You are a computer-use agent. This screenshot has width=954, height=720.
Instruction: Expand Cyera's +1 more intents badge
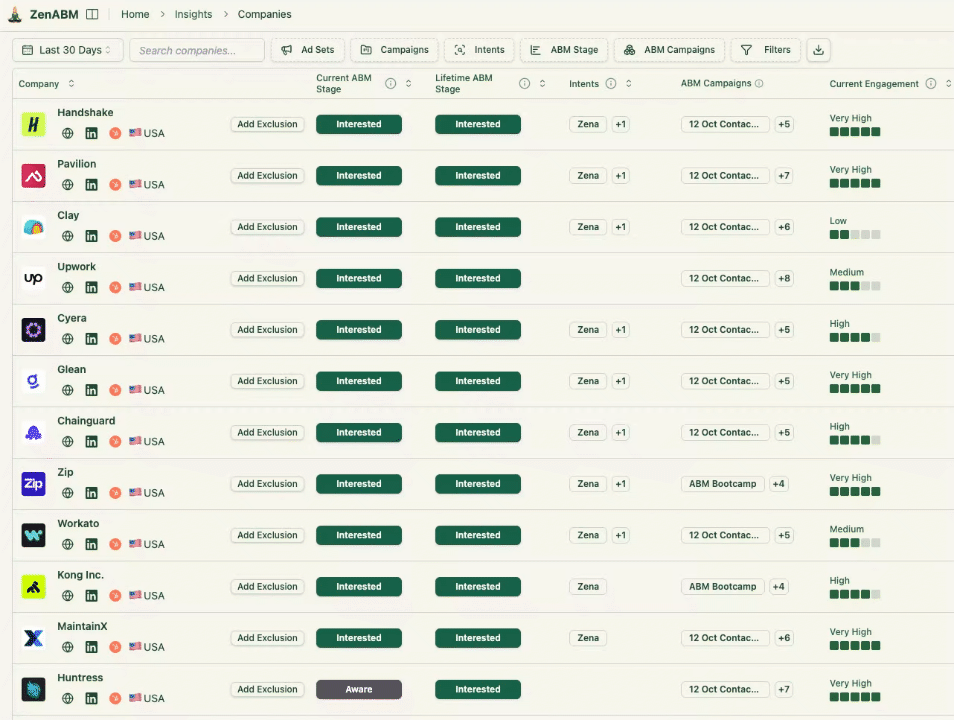pos(620,330)
